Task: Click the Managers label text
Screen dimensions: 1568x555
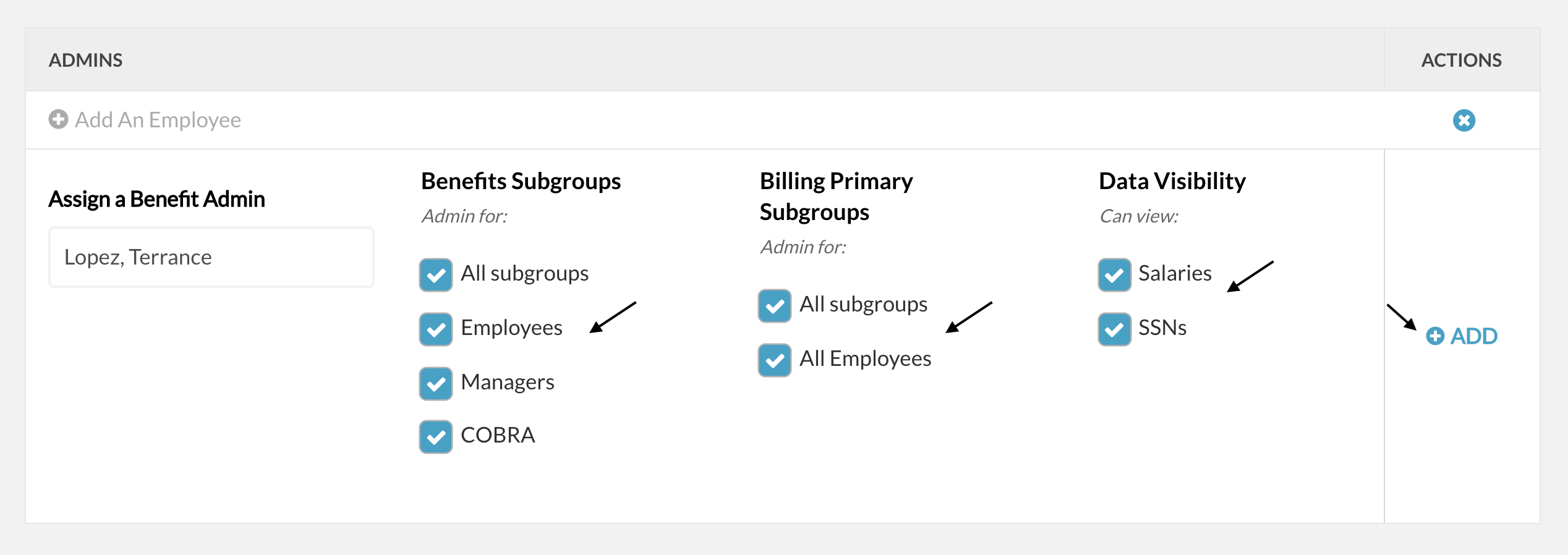Action: pos(507,383)
